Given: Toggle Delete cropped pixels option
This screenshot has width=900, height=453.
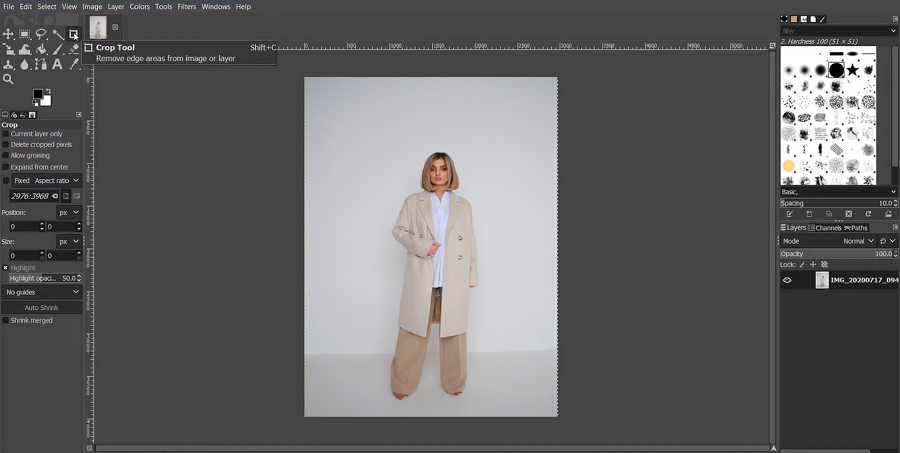Looking at the screenshot, I should pyautogui.click(x=6, y=144).
